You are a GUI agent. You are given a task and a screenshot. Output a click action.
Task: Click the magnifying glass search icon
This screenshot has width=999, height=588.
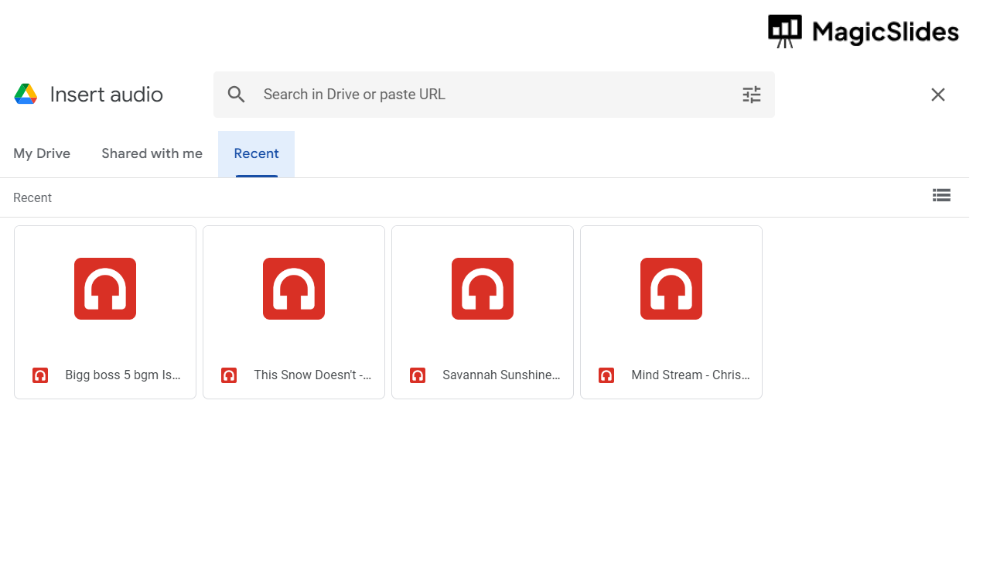click(236, 95)
